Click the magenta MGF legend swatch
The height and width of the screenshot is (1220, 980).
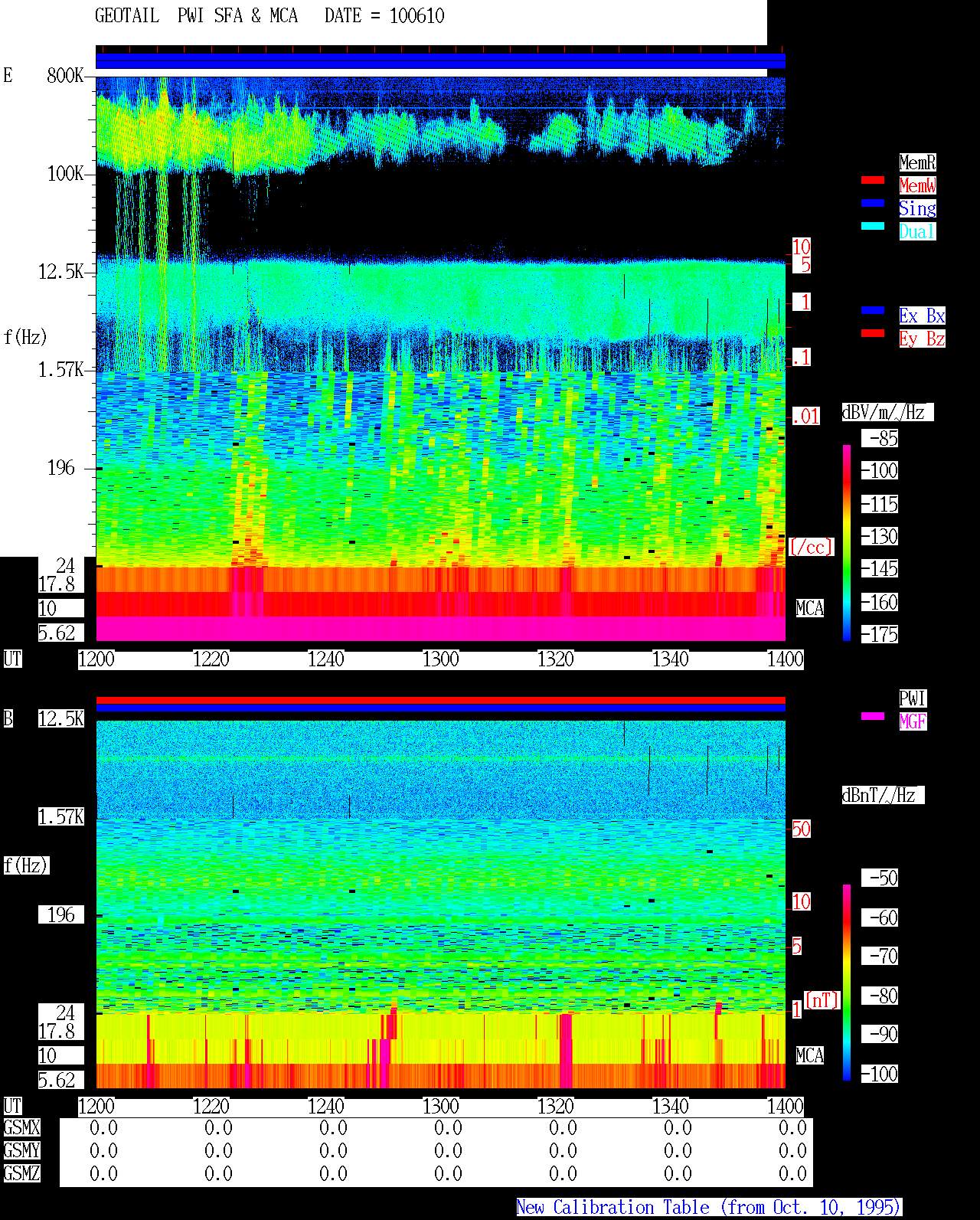(873, 716)
